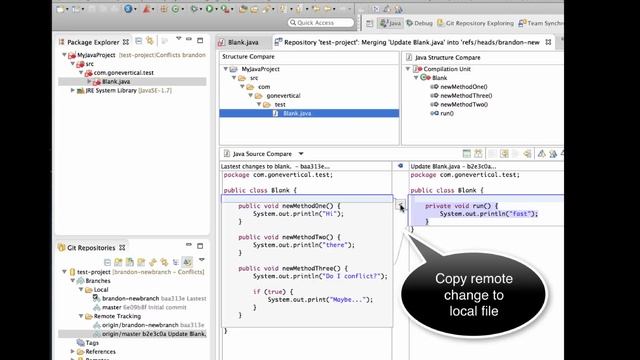The width and height of the screenshot is (640, 360).
Task: Click the blue round S toolbar icon
Action: coord(128,9)
